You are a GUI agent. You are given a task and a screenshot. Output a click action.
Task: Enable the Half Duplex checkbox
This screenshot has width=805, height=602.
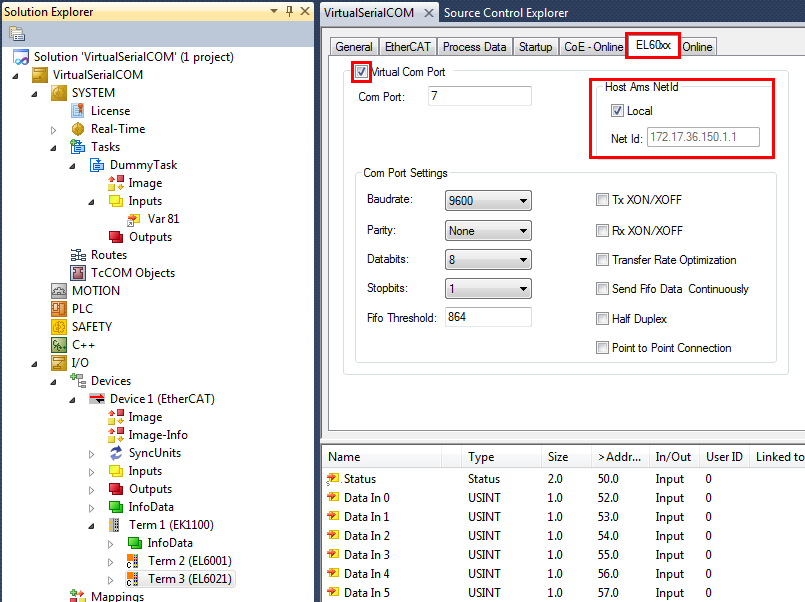pyautogui.click(x=602, y=319)
